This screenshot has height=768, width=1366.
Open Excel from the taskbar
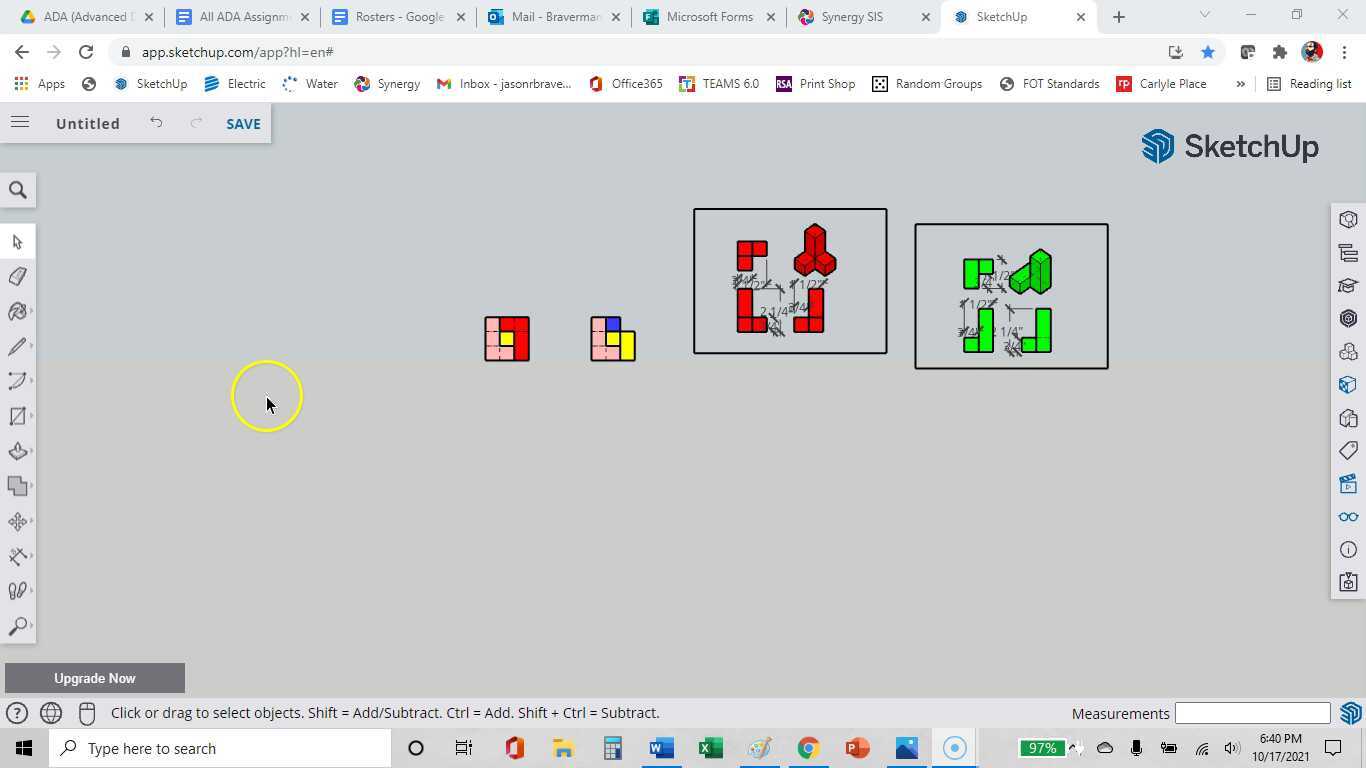coord(710,748)
